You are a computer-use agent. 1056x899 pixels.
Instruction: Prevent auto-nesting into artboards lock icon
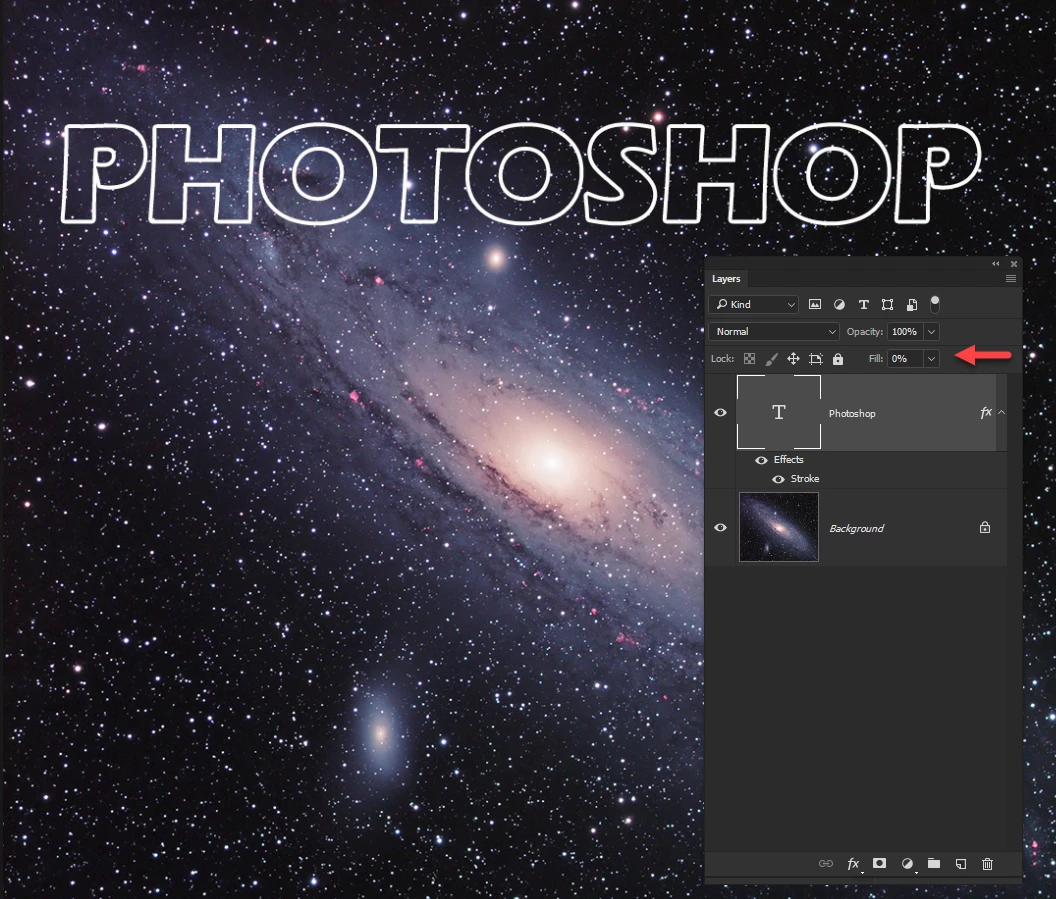coord(816,359)
